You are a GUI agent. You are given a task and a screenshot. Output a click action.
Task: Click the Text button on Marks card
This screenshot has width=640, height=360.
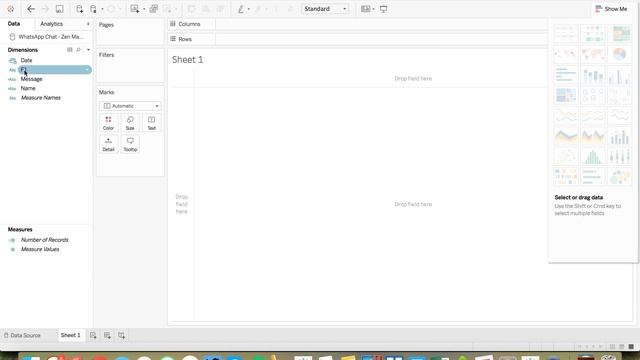click(151, 123)
